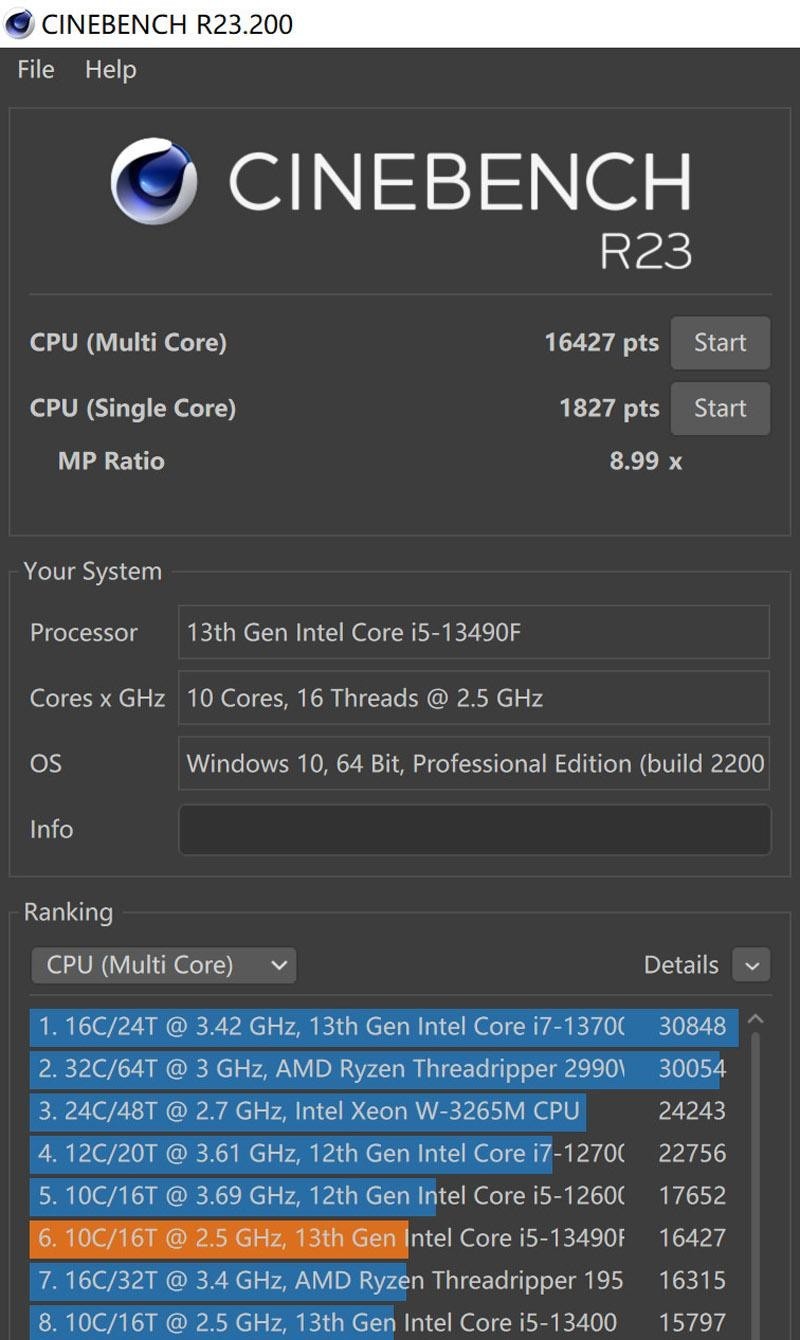
Task: Select the Core i7-12700 ranking row
Action: click(380, 1153)
